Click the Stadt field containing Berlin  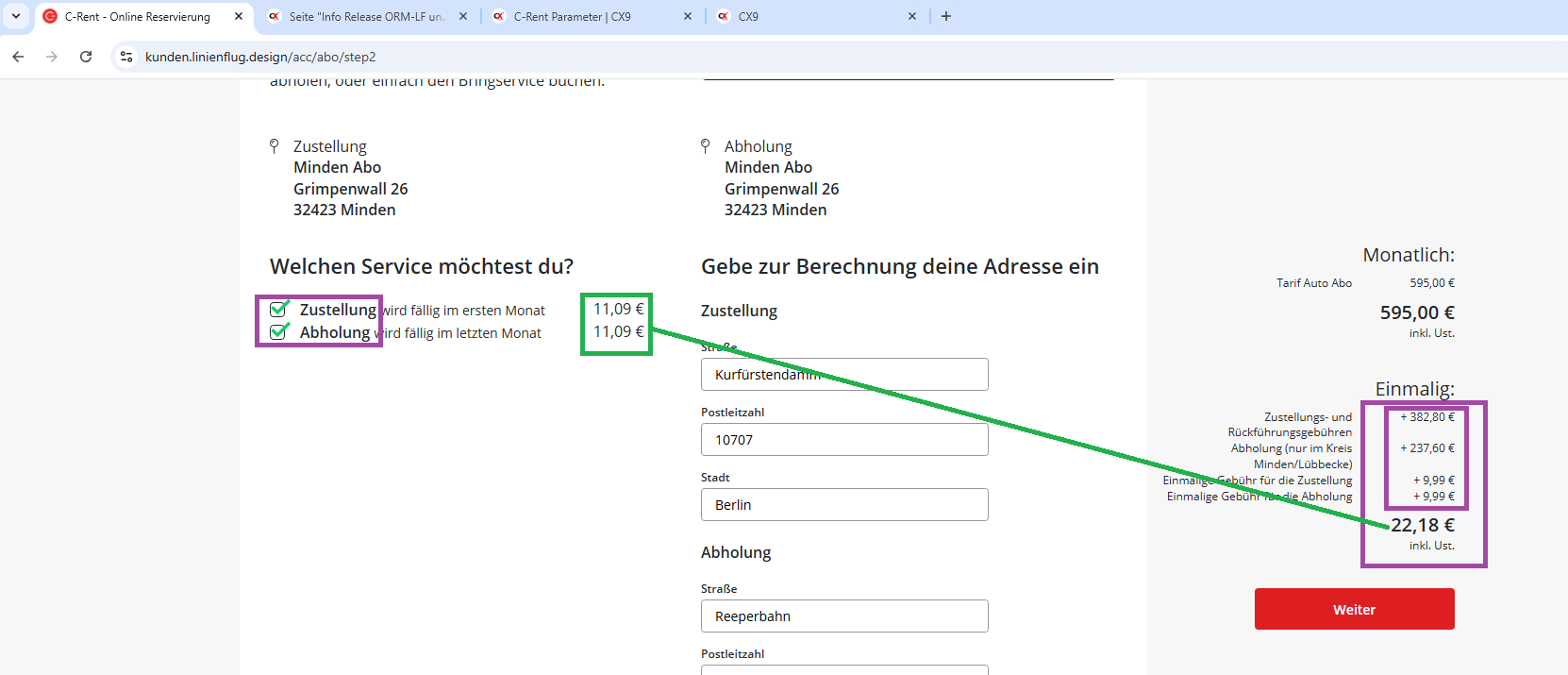coord(844,505)
